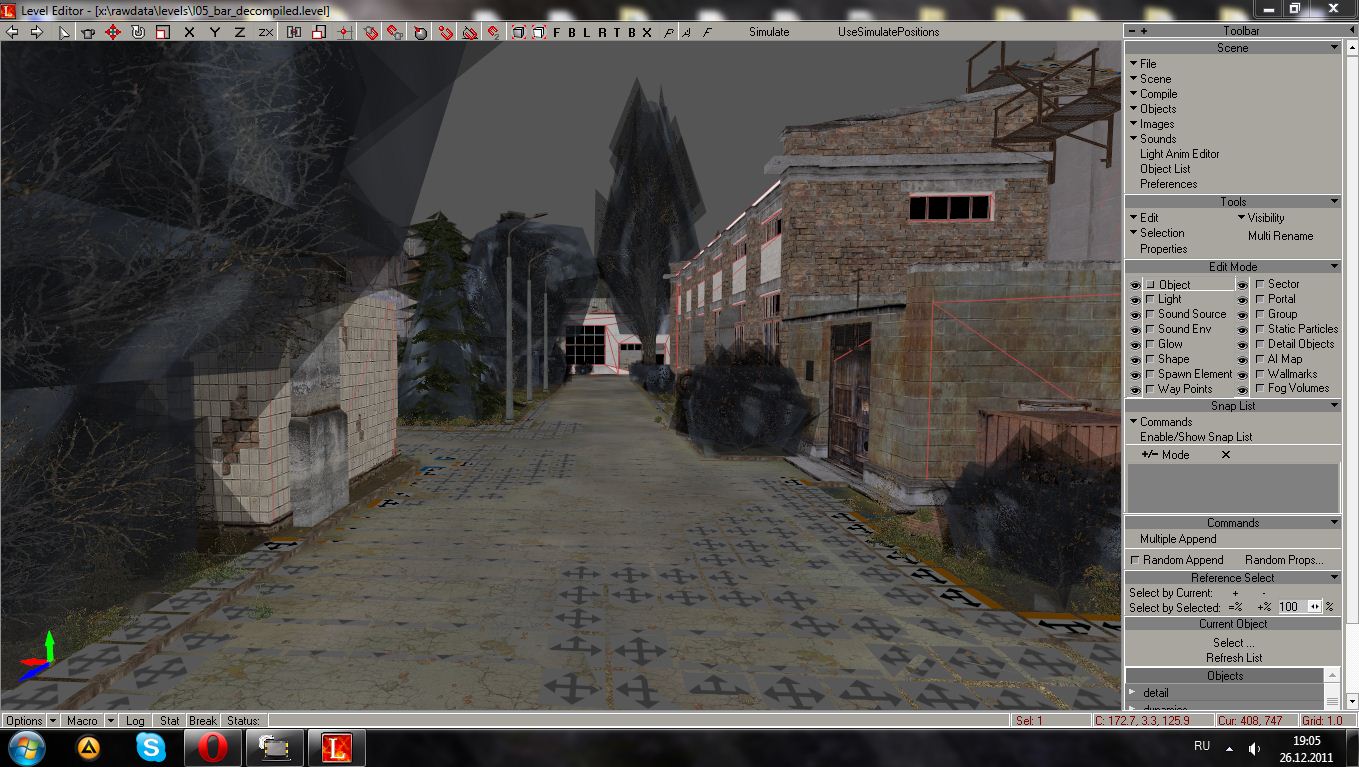Select the Move tool with red arrows
Image resolution: width=1359 pixels, height=767 pixels.
[113, 32]
